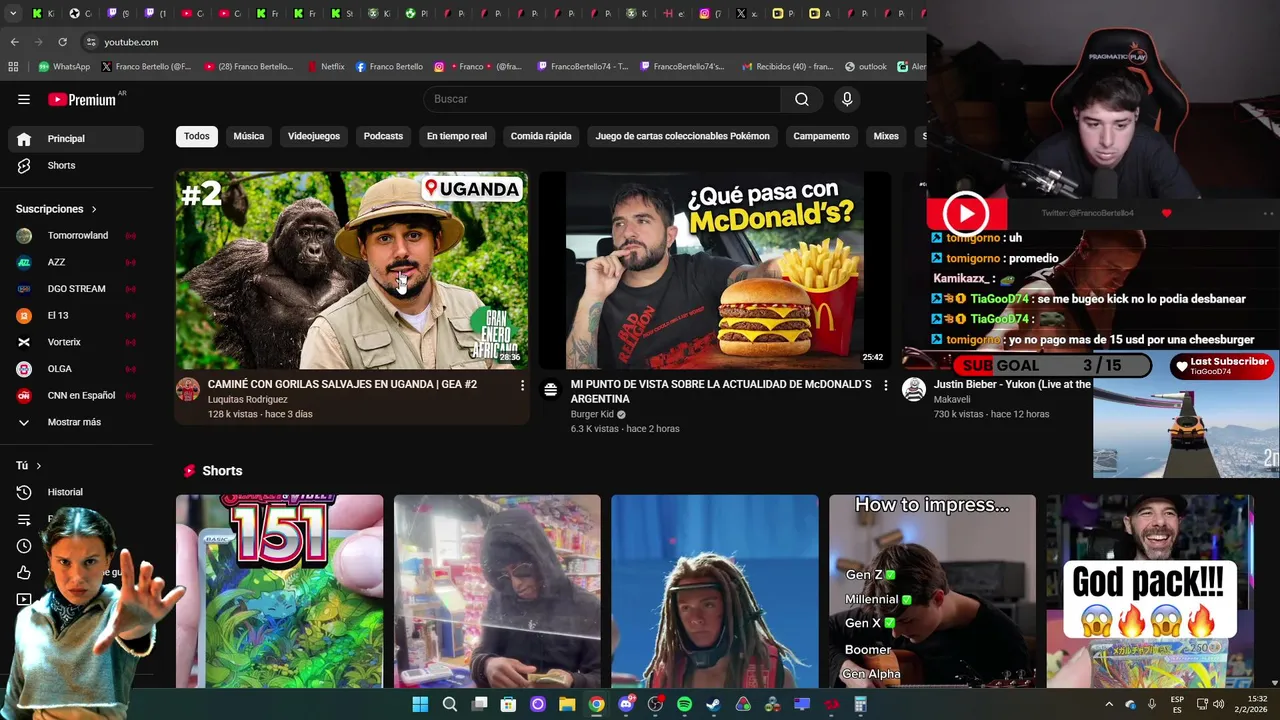The height and width of the screenshot is (720, 1280).
Task: Open Spotify from the taskbar
Action: click(x=684, y=704)
